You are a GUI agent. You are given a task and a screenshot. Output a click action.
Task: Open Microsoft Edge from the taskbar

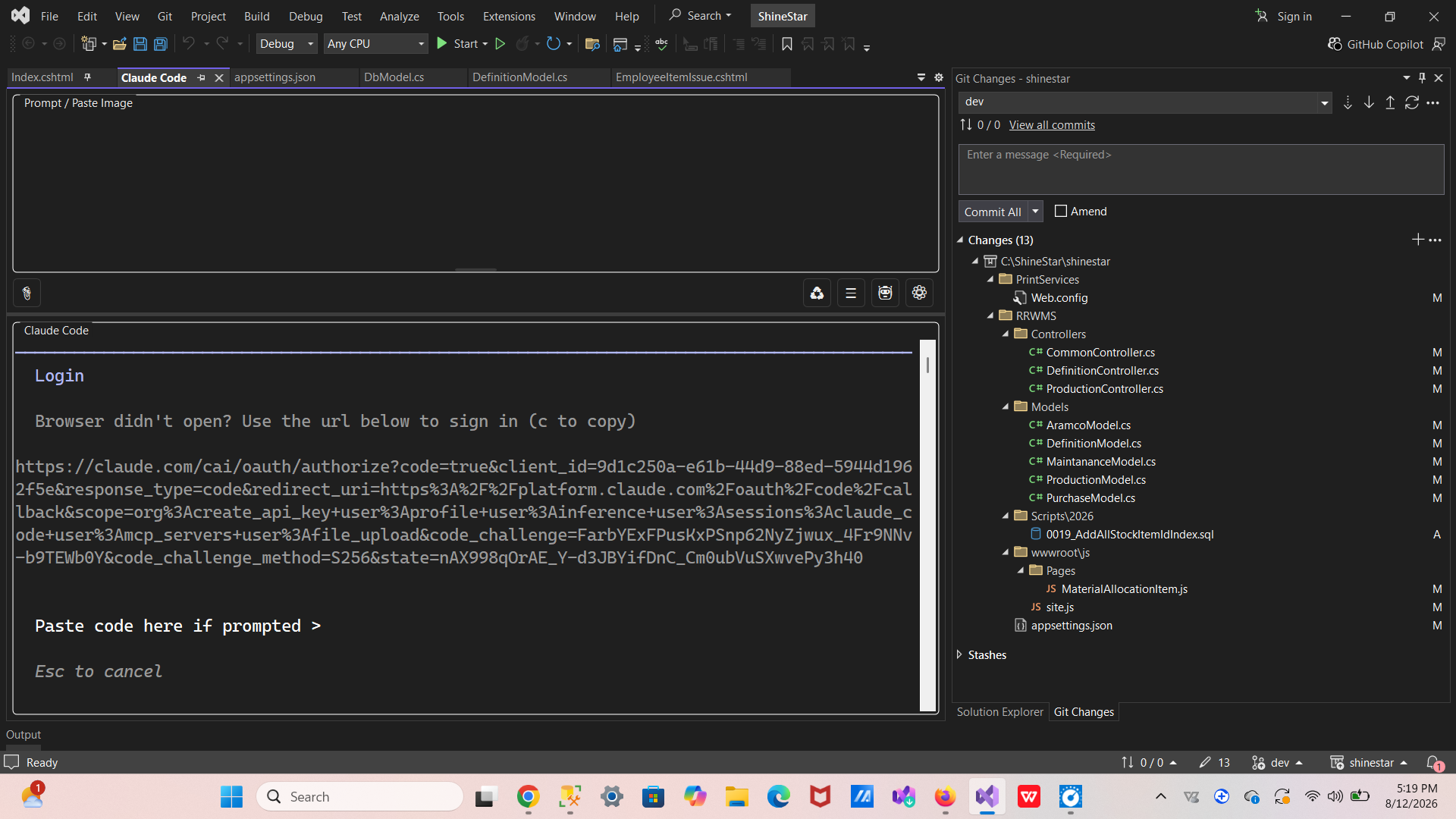[778, 797]
